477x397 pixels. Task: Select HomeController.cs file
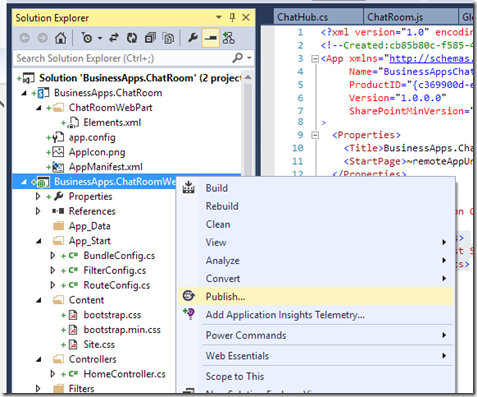coord(124,374)
